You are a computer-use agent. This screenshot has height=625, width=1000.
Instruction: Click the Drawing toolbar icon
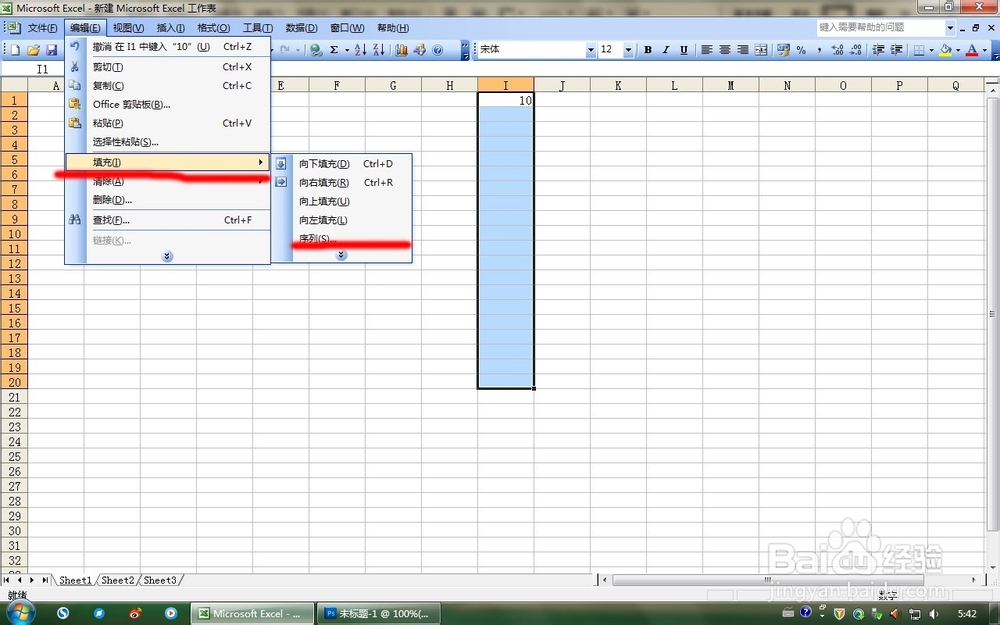420,50
